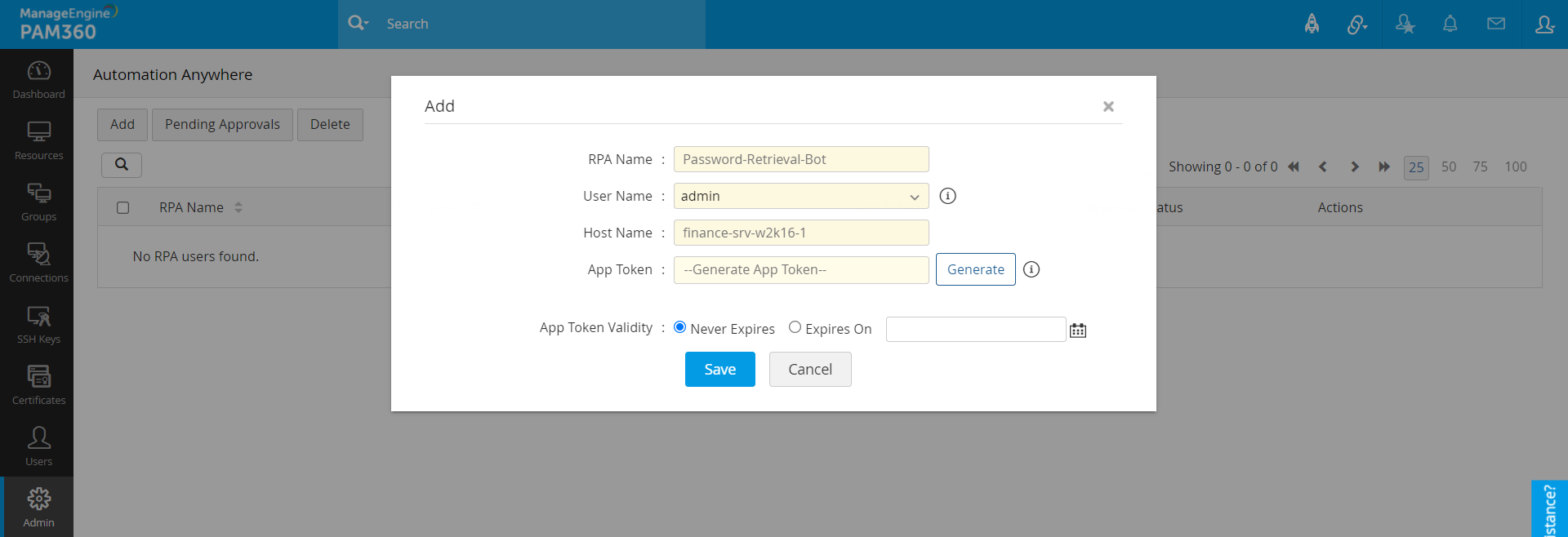The width and height of the screenshot is (1568, 537).
Task: Click the info icon beside User Name
Action: (x=947, y=196)
